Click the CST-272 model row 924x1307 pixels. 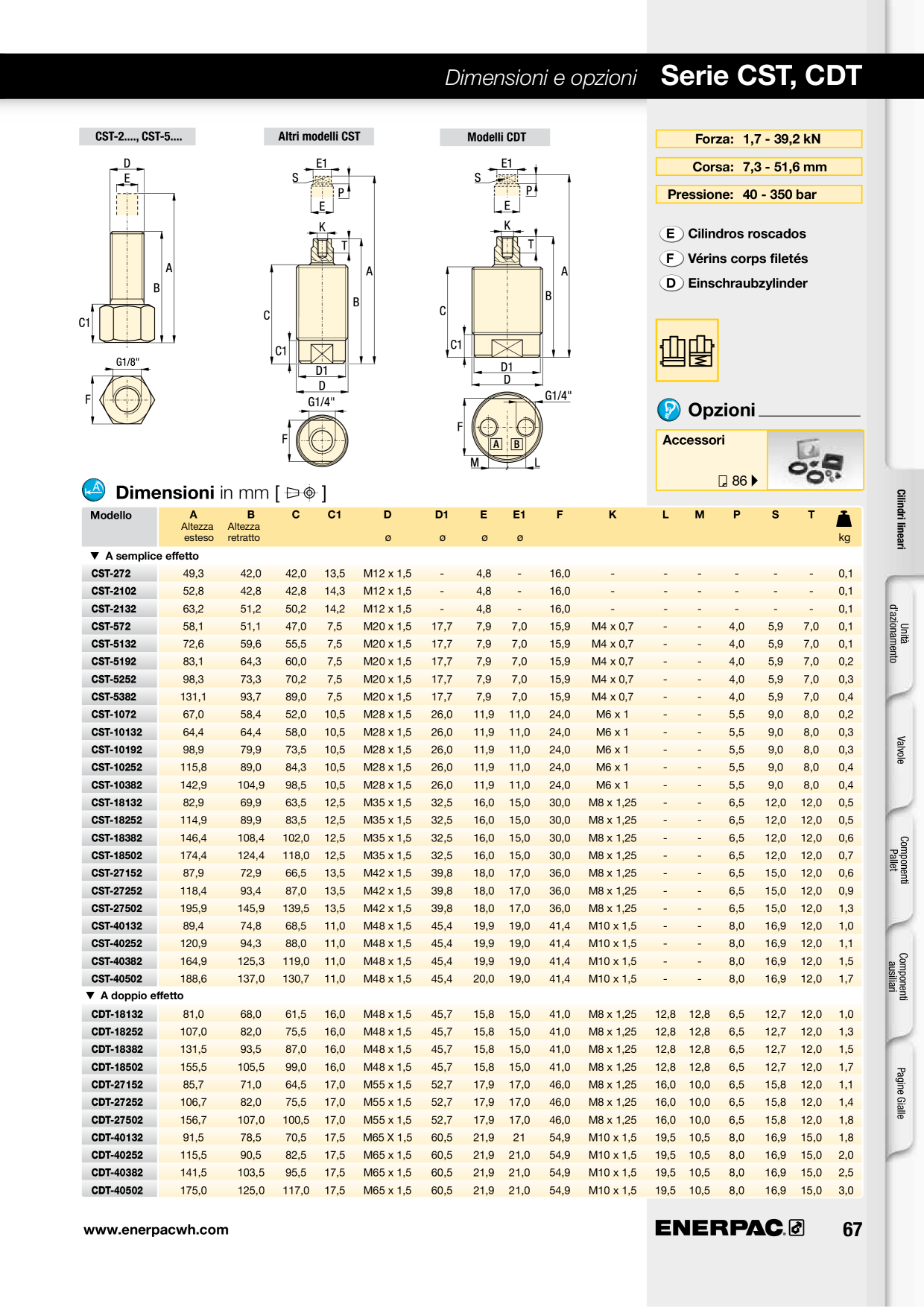[472, 574]
